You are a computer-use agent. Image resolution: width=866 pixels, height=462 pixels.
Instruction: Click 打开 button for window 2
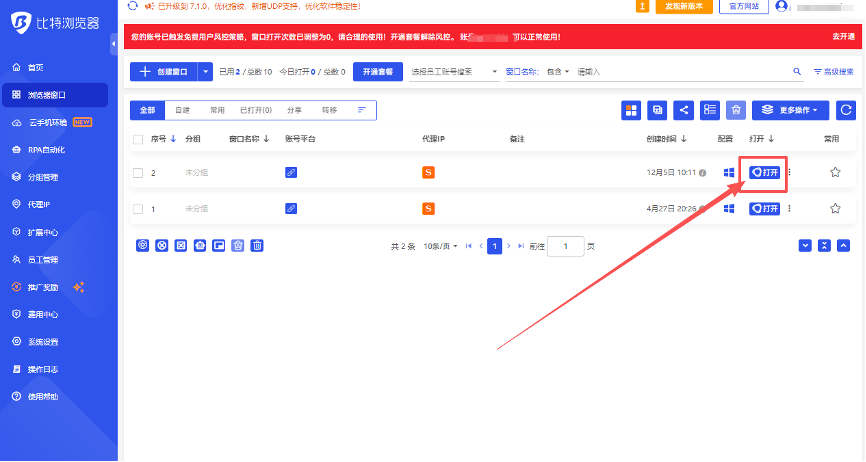pyautogui.click(x=765, y=172)
